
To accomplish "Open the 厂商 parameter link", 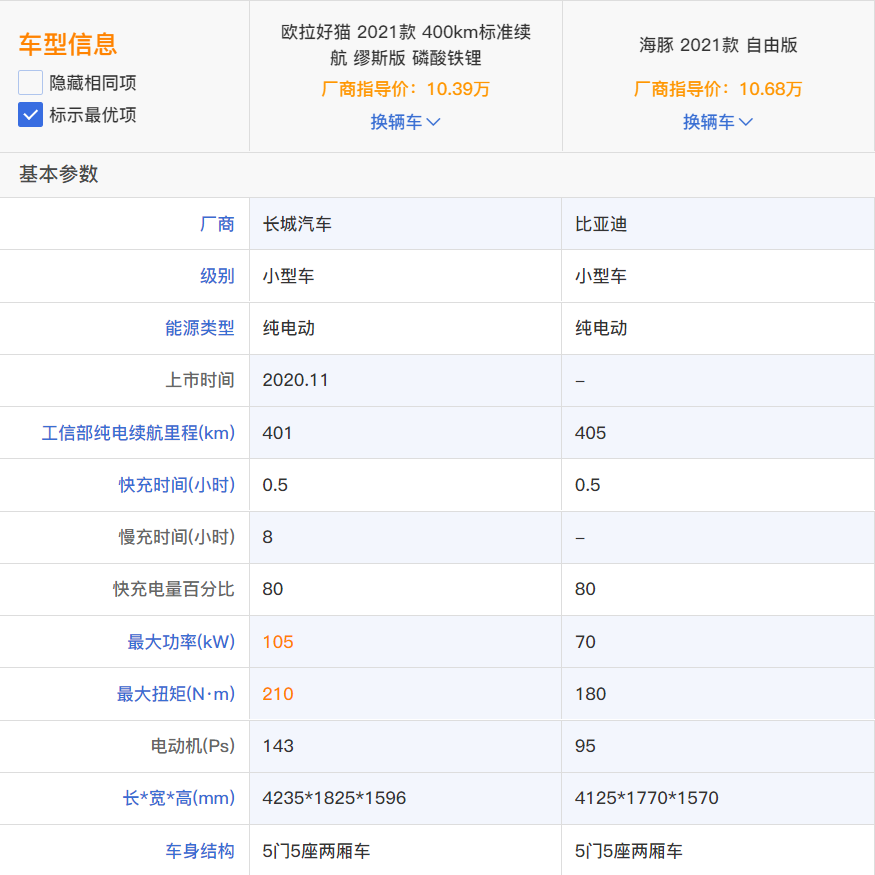I will (217, 224).
